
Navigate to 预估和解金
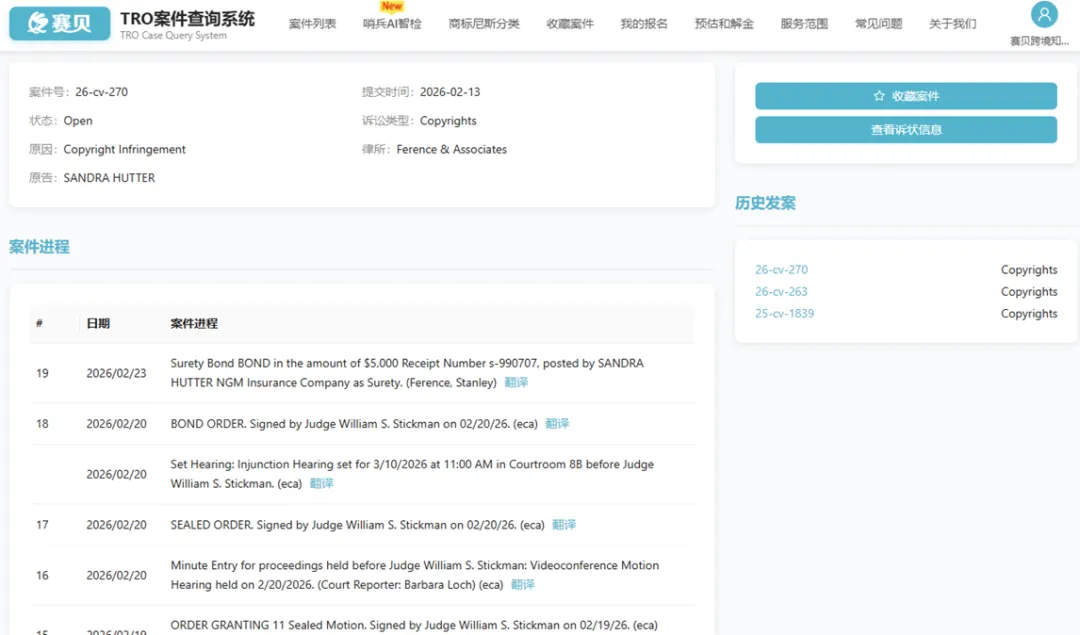[724, 24]
